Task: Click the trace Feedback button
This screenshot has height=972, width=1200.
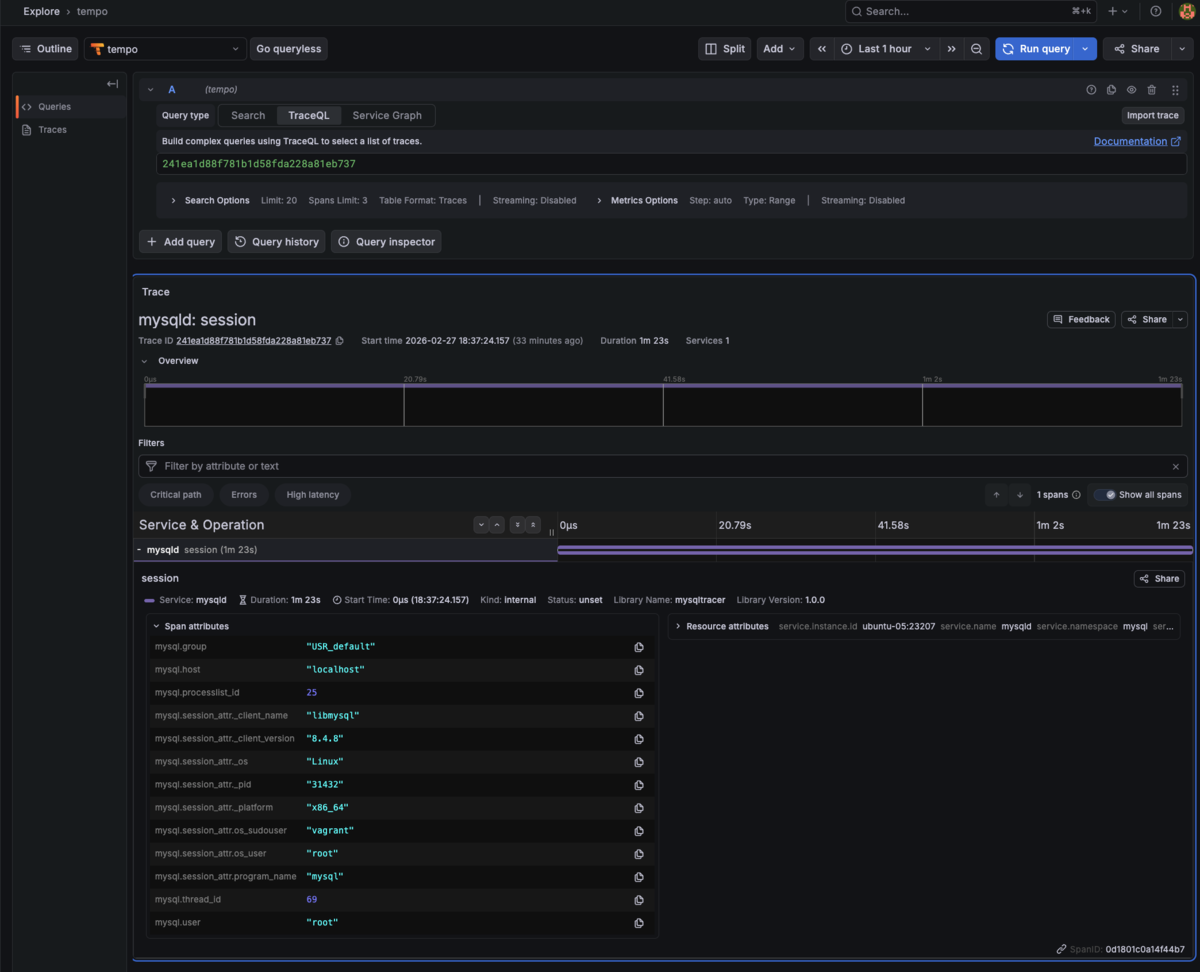Action: coord(1081,320)
